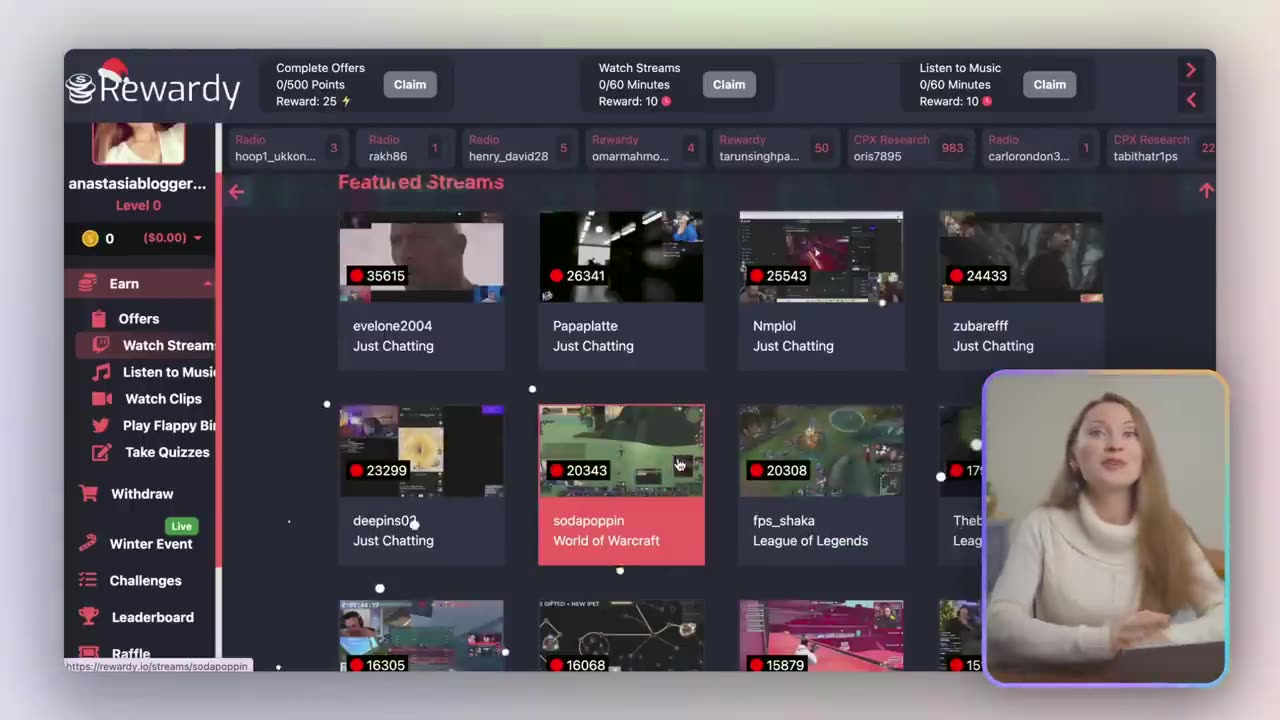The height and width of the screenshot is (720, 1280).
Task: Click the Leaderboard trophy icon
Action: click(x=89, y=618)
